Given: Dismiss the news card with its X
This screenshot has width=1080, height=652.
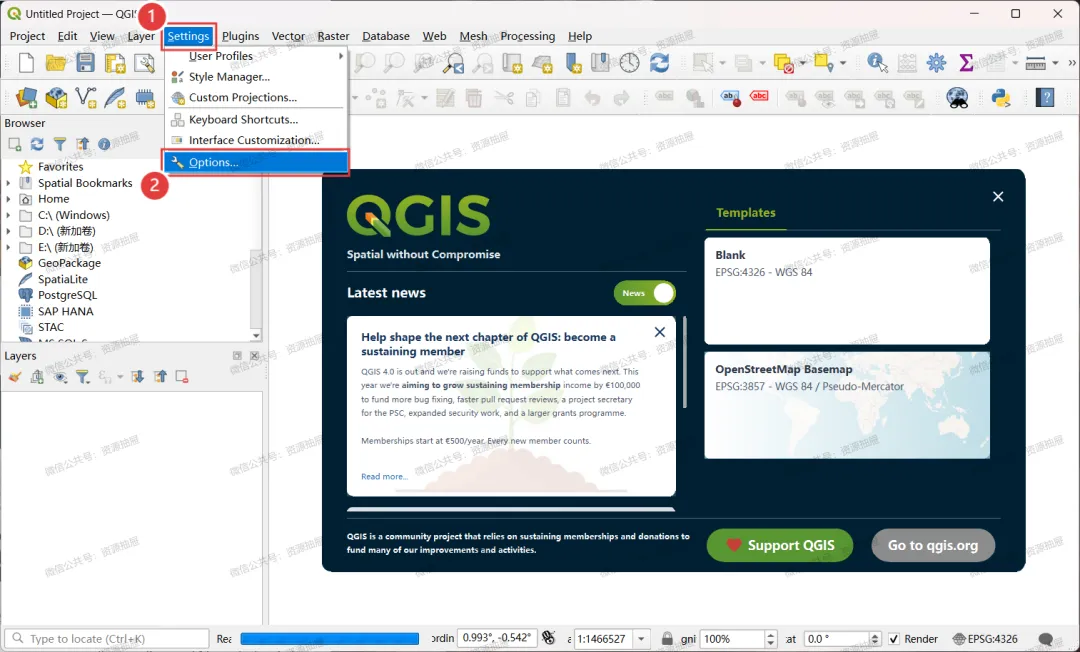Looking at the screenshot, I should [659, 332].
